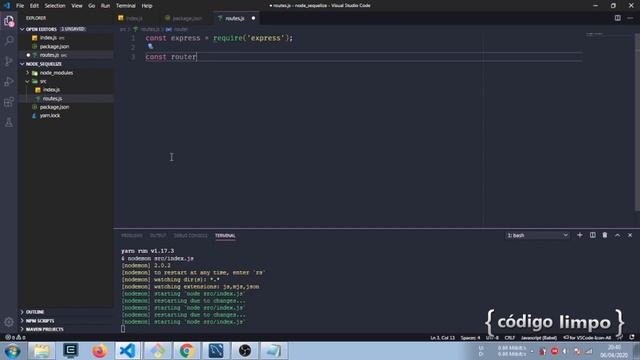Click the lightbulb quick-fix icon on line 2

coord(150,47)
